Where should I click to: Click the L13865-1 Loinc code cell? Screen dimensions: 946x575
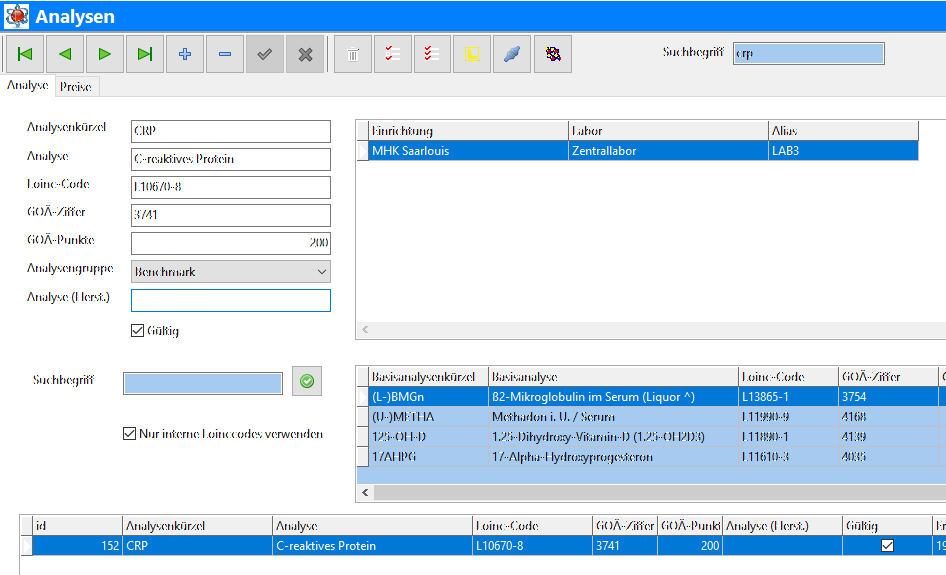[788, 397]
